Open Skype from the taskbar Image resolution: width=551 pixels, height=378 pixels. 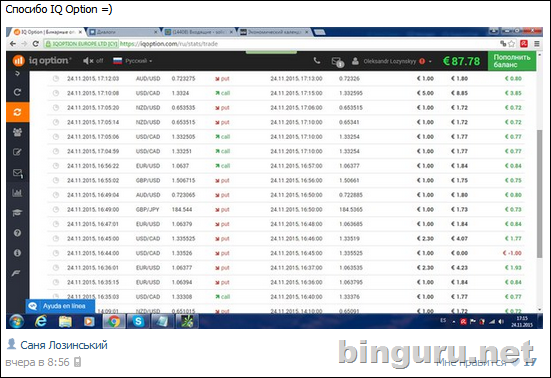pyautogui.click(x=138, y=321)
